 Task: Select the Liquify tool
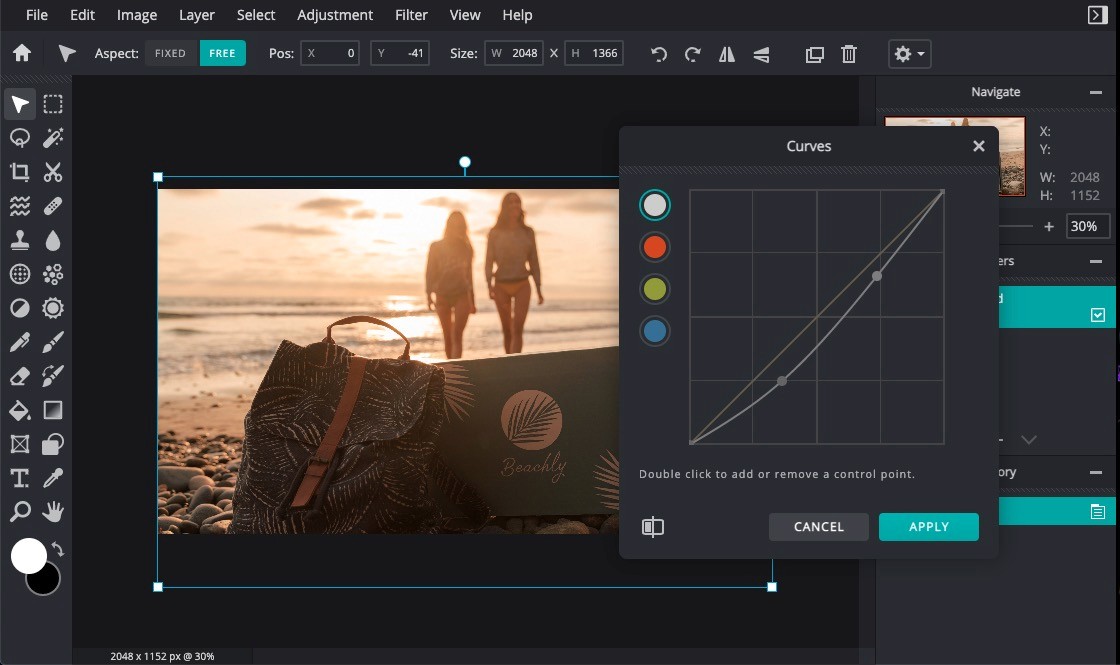pyautogui.click(x=18, y=206)
